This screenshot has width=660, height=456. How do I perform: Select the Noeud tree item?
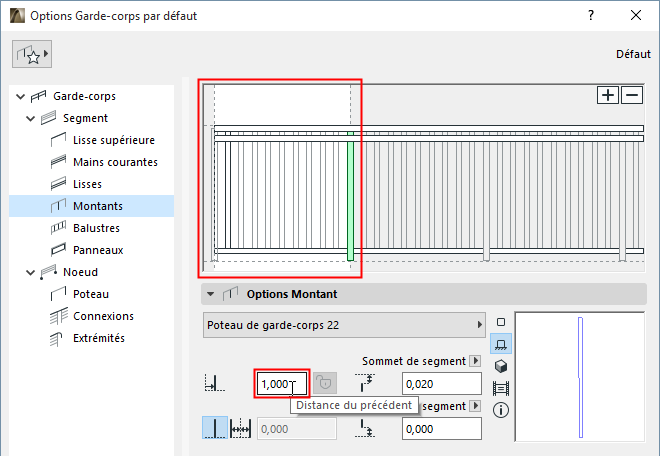pyautogui.click(x=80, y=272)
